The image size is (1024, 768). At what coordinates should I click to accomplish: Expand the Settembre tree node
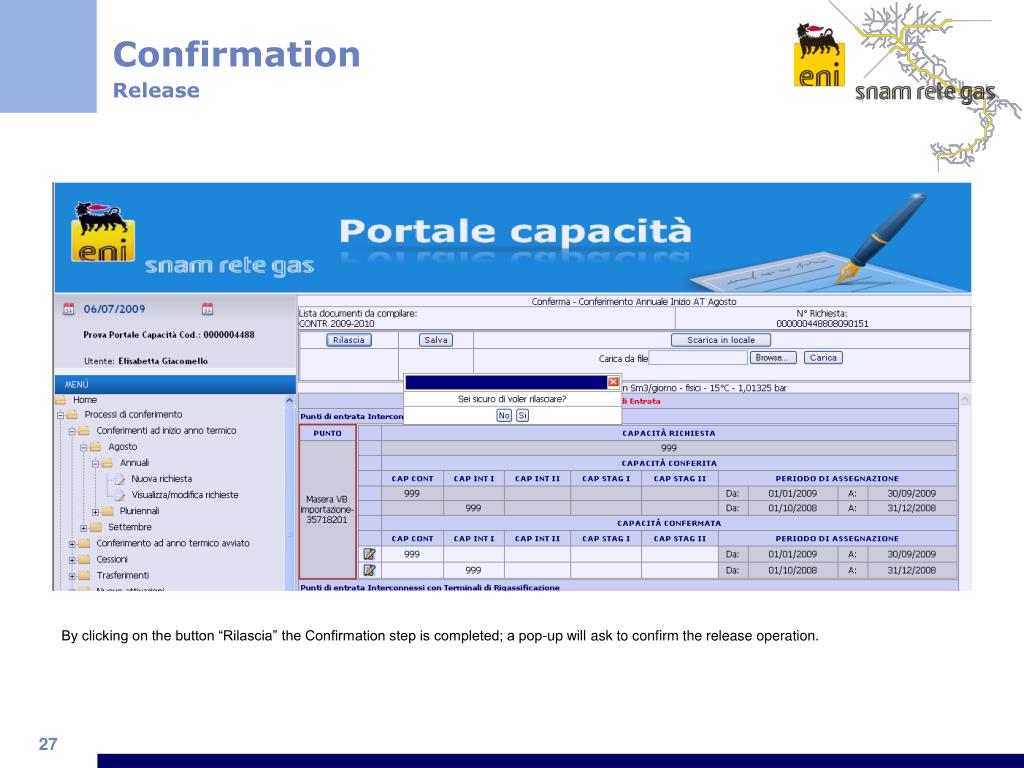coord(84,528)
